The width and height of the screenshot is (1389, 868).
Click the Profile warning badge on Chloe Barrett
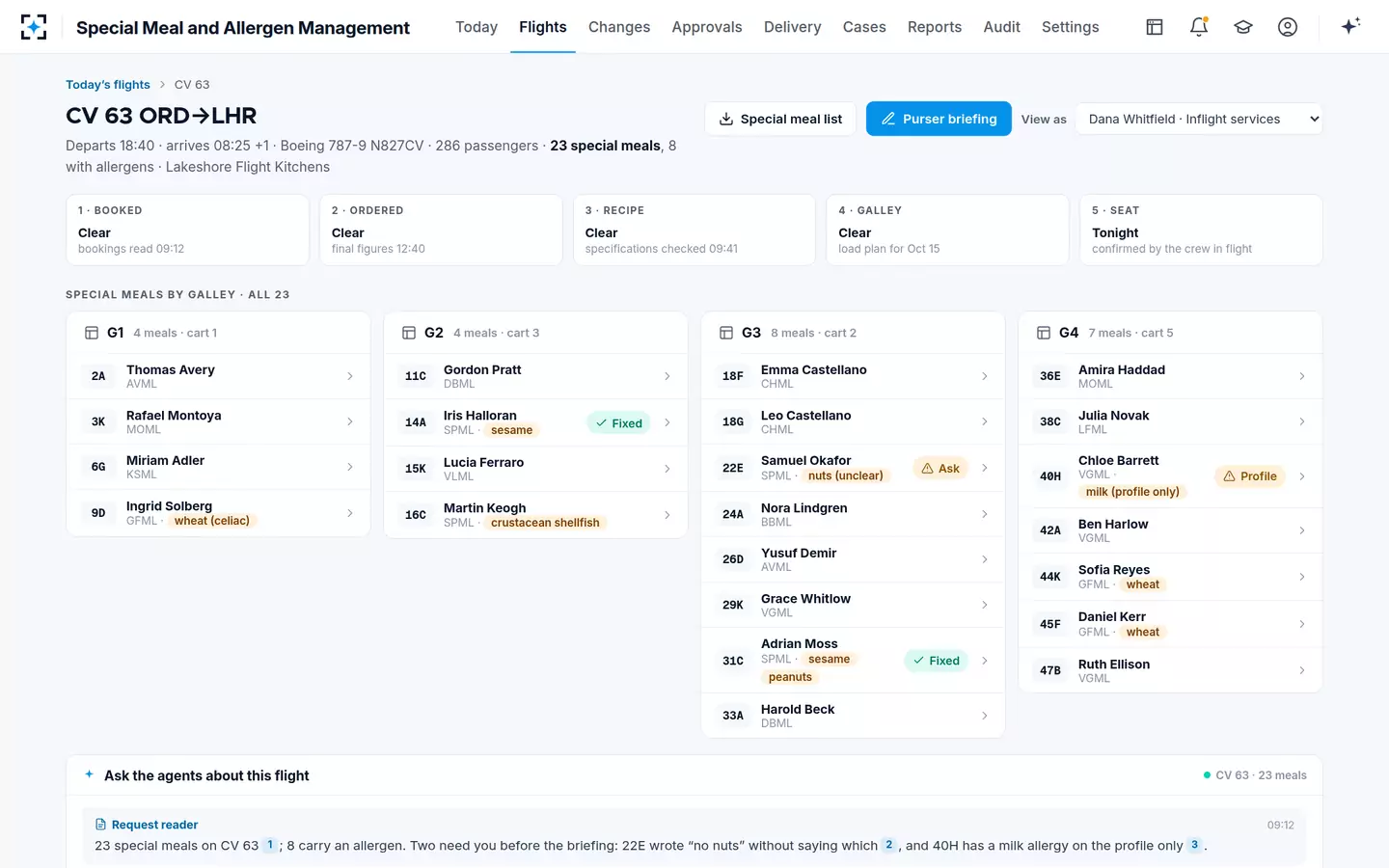tap(1250, 476)
